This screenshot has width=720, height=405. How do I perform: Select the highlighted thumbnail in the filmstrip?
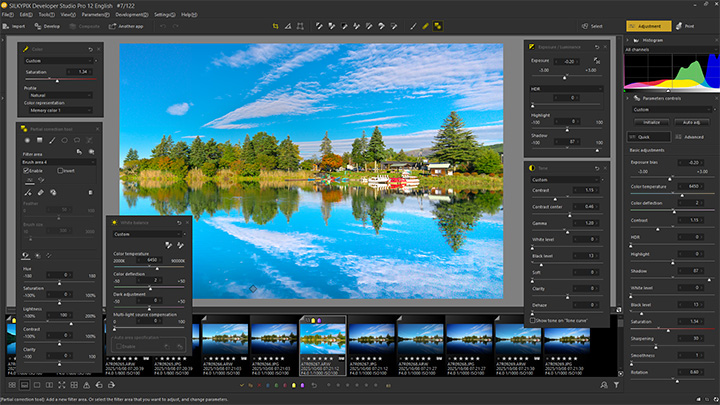[x=322, y=338]
